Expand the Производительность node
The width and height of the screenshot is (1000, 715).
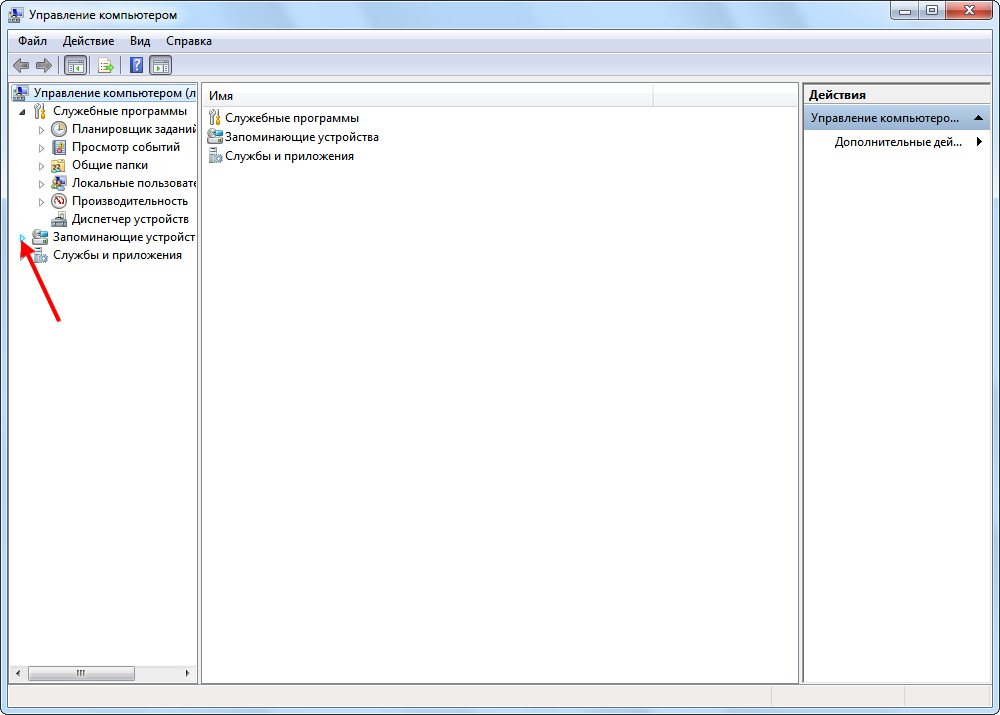(41, 202)
